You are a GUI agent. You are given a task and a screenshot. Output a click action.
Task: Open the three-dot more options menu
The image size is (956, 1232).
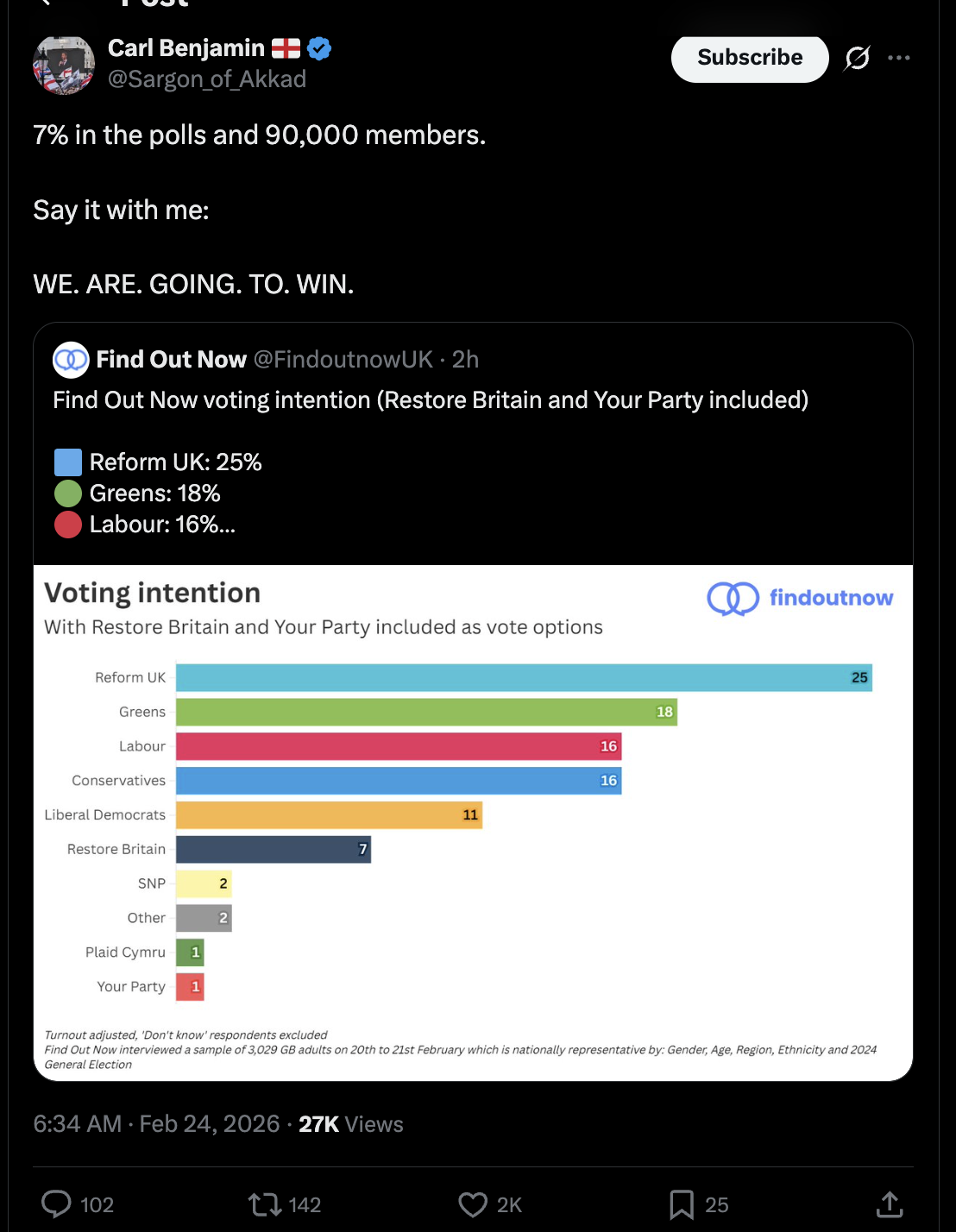pos(898,58)
